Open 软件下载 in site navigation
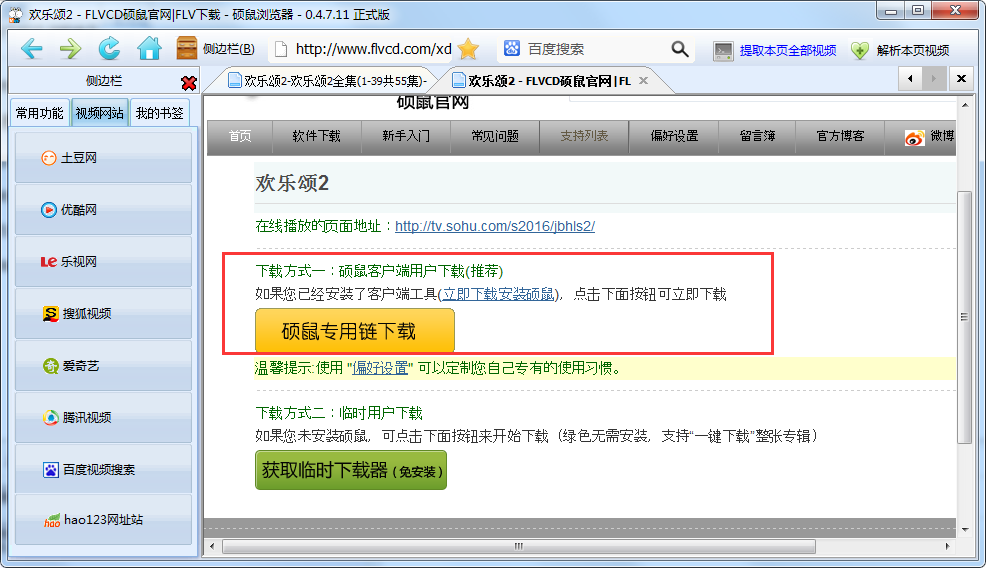986x568 pixels. coord(316,136)
